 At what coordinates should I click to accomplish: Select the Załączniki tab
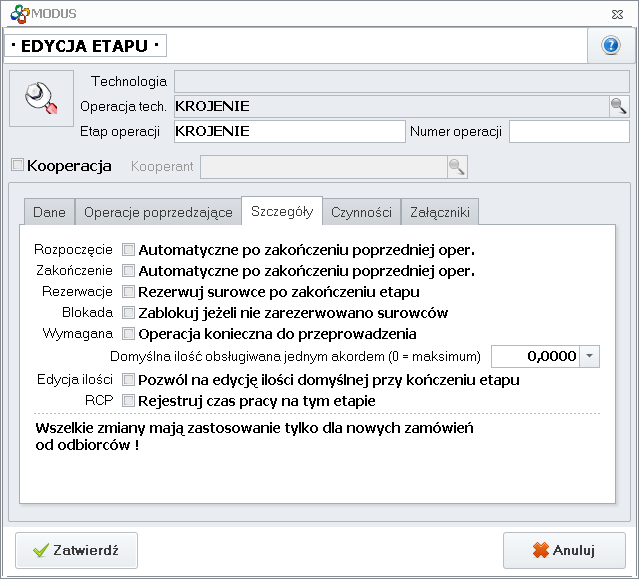click(x=440, y=212)
